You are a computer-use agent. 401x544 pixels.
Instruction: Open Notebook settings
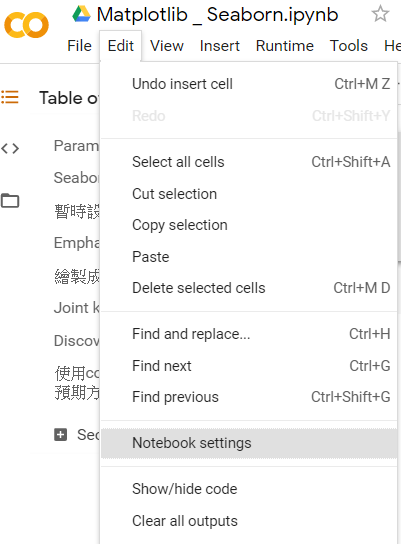click(x=249, y=443)
